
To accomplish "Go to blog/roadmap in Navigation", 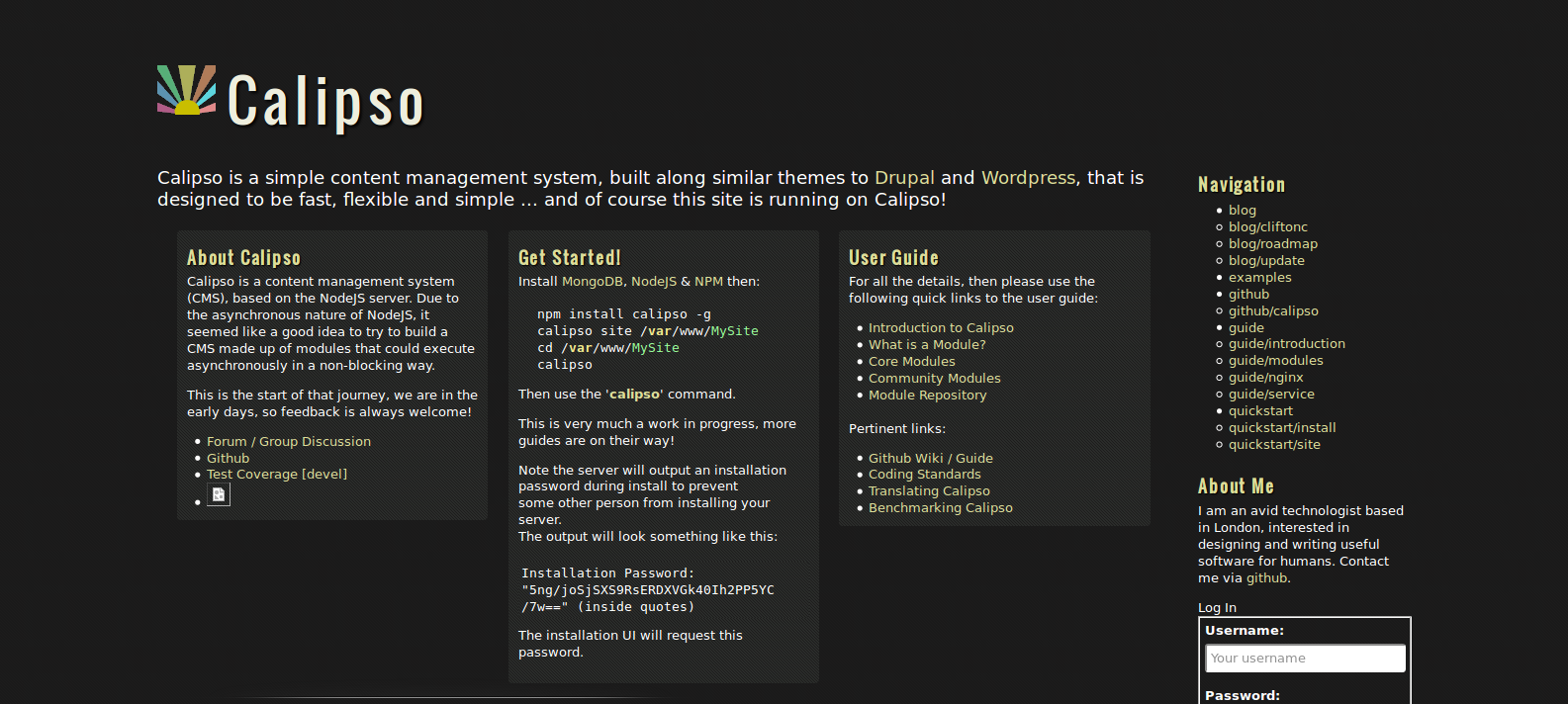I will (1273, 244).
